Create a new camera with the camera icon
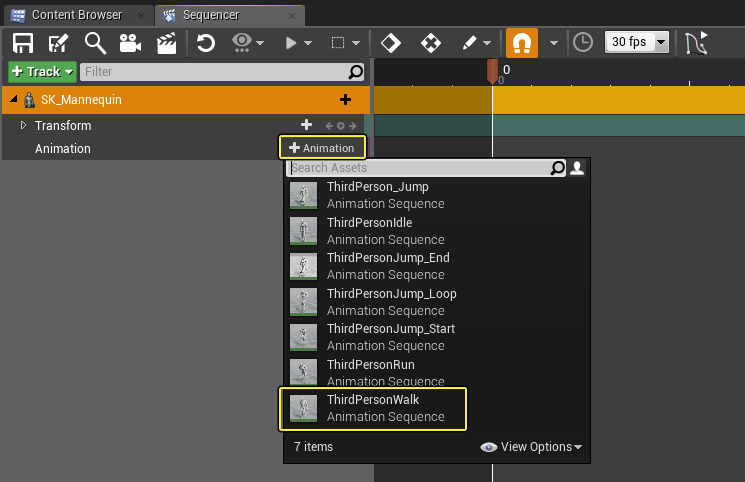745x482 pixels. [130, 43]
